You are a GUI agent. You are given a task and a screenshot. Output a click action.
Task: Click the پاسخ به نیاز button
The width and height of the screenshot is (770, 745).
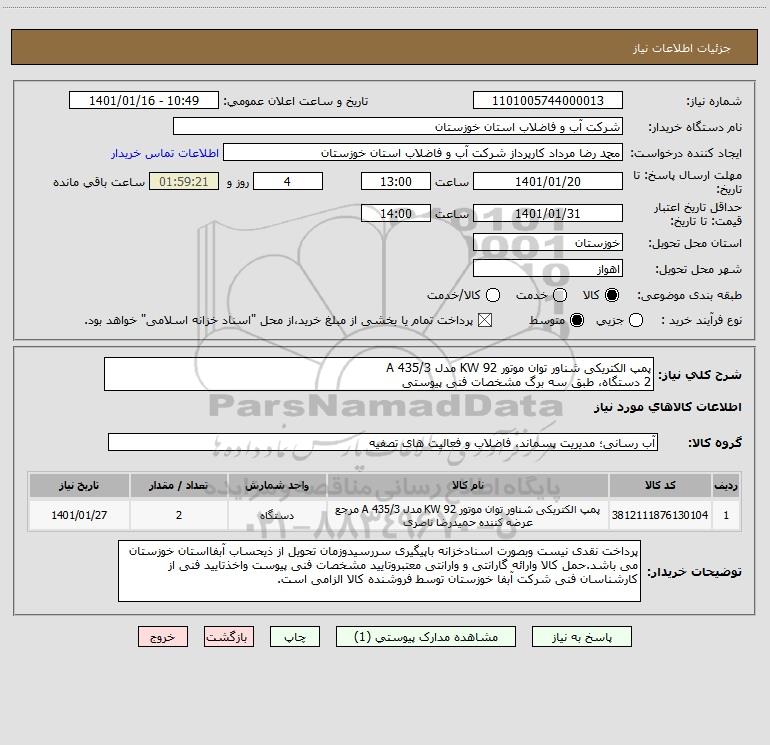(x=581, y=636)
